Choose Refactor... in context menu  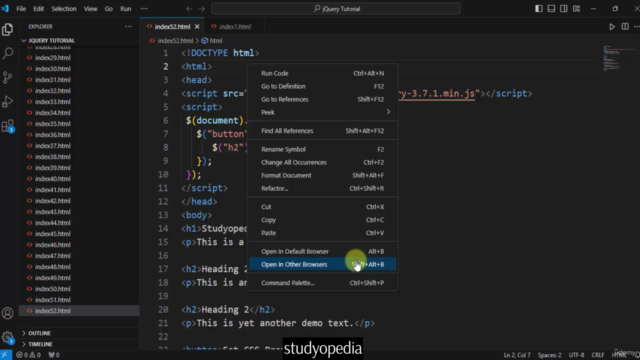pyautogui.click(x=322, y=189)
